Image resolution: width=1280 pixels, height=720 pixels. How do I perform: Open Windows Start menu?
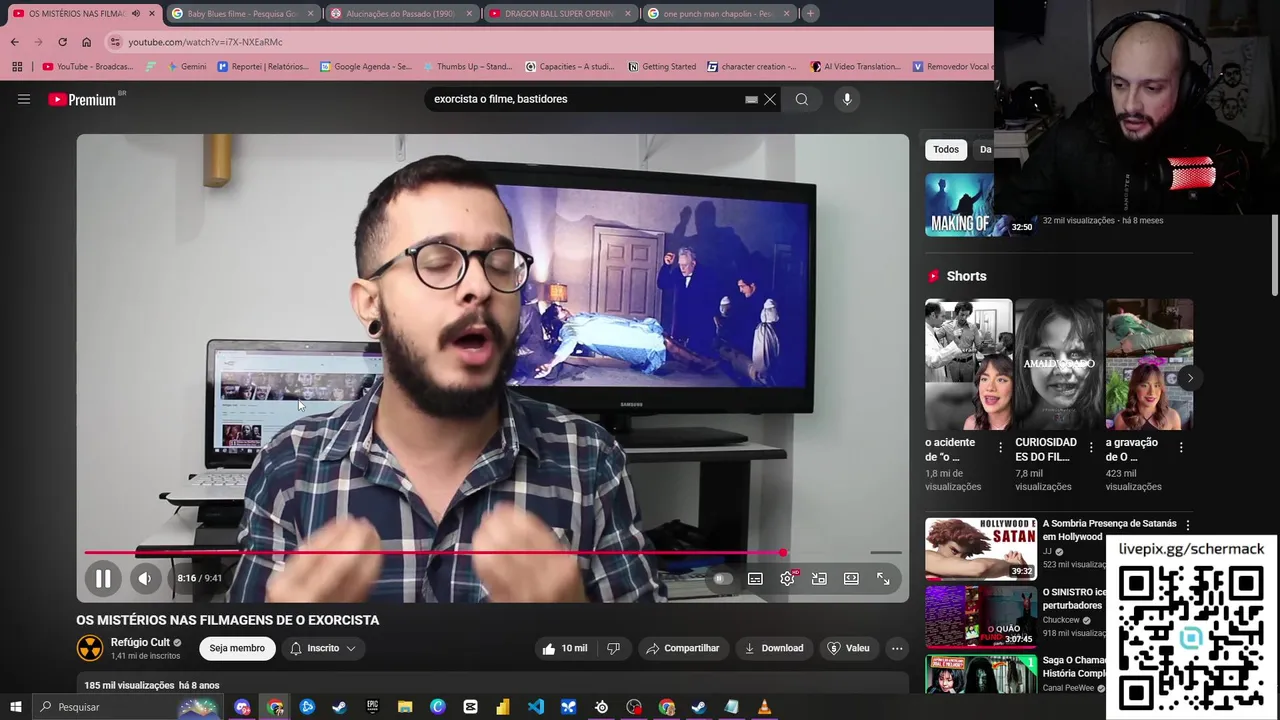coord(15,707)
